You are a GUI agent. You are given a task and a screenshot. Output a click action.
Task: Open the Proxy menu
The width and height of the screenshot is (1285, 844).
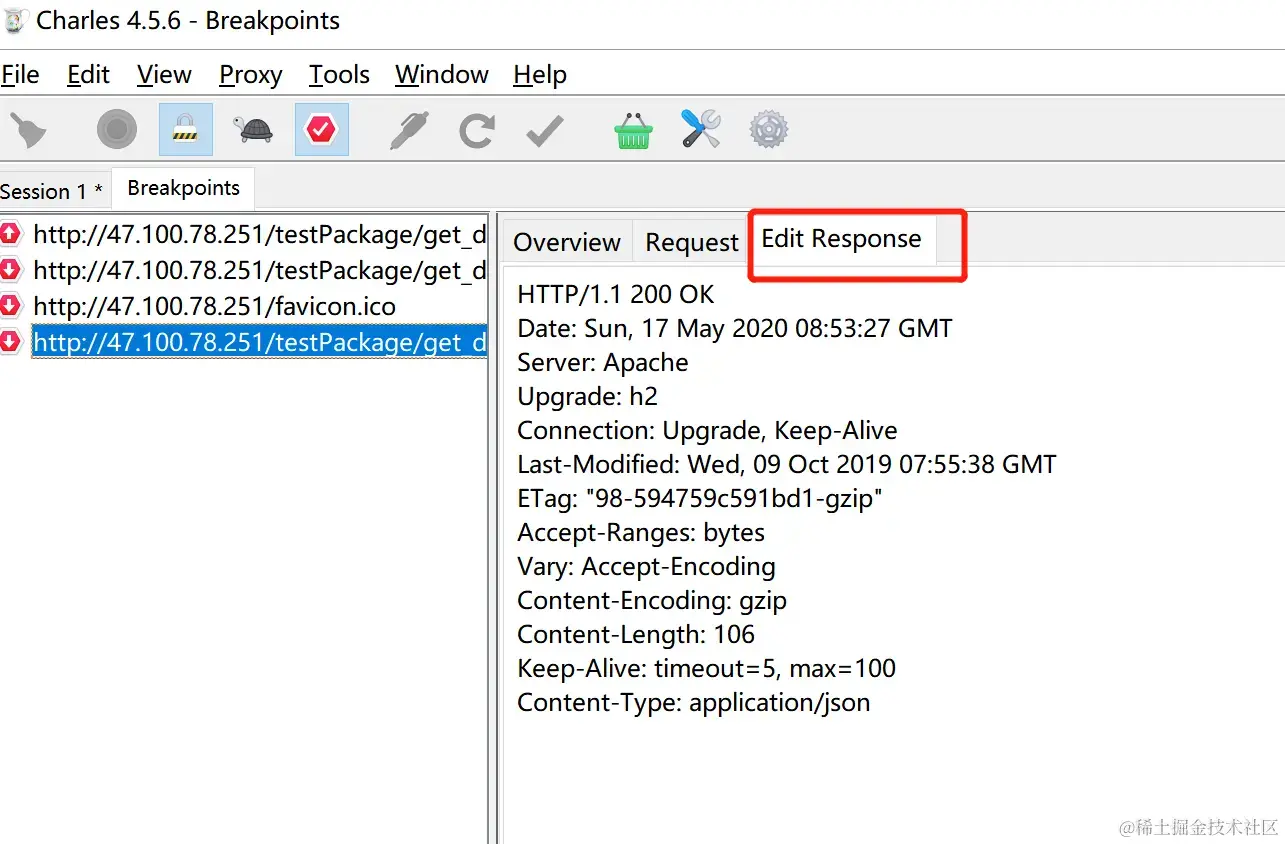(x=250, y=75)
